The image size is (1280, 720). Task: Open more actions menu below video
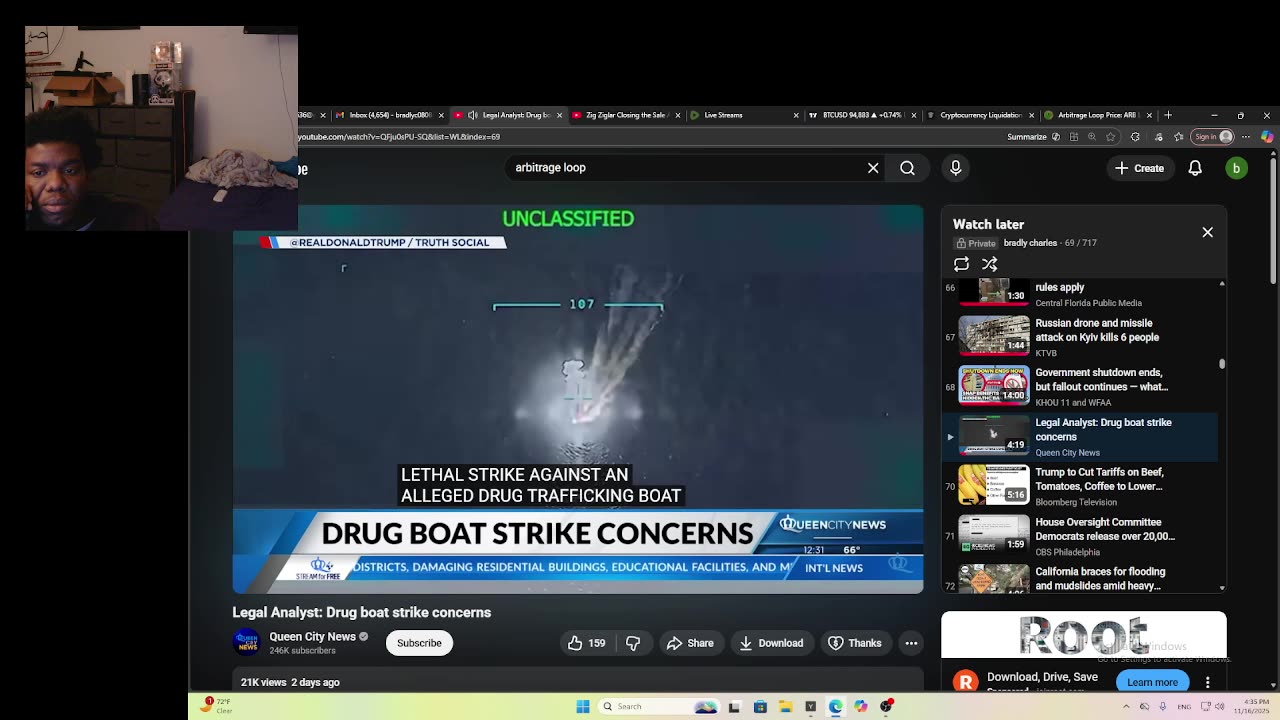click(911, 643)
